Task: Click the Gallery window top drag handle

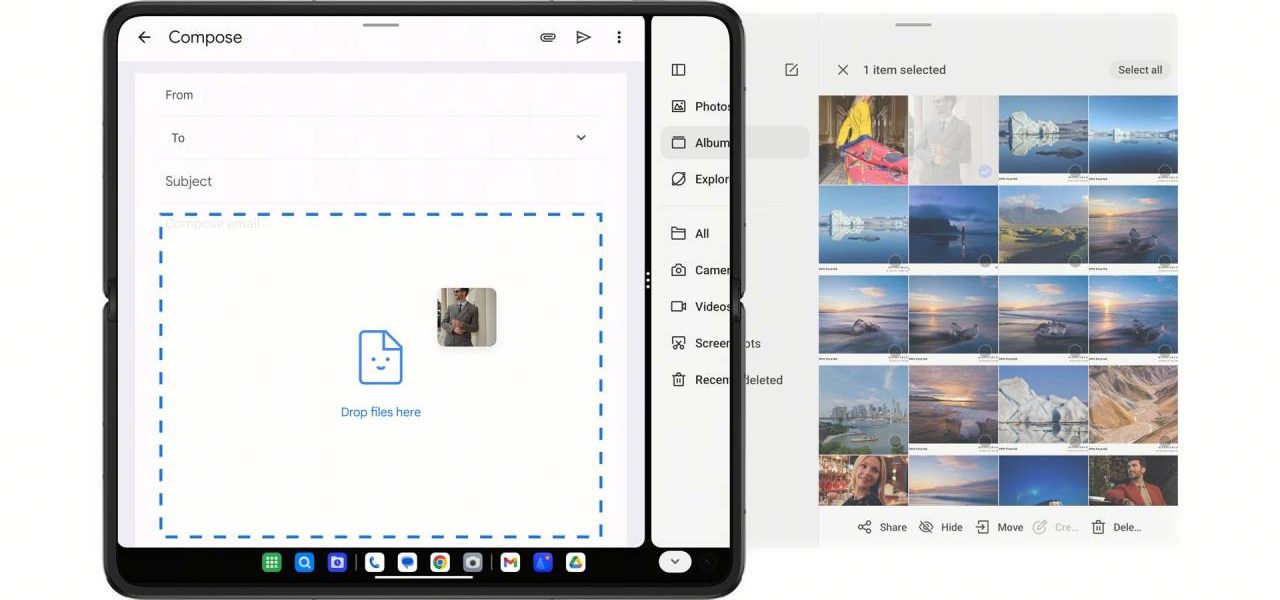Action: coord(913,24)
